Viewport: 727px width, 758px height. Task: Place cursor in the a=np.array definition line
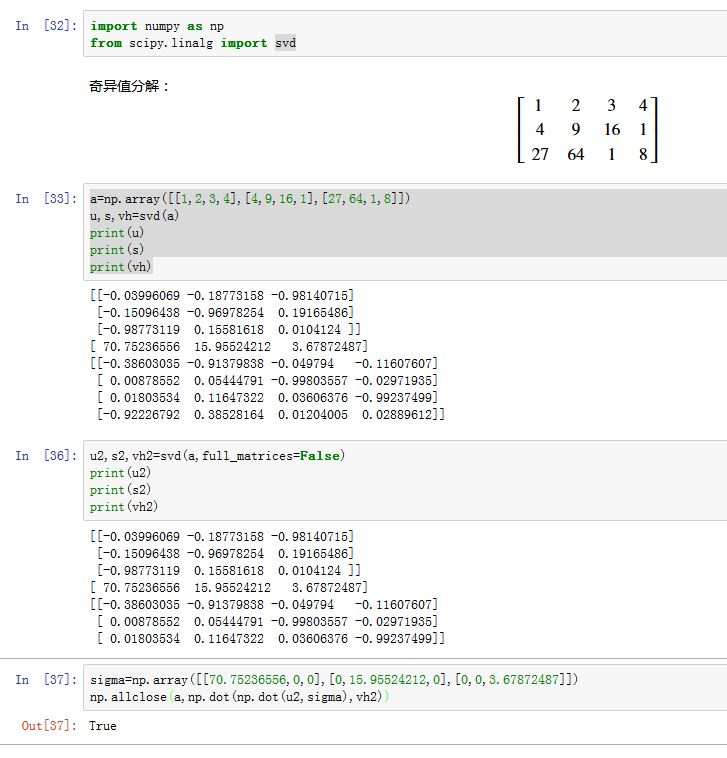click(250, 199)
